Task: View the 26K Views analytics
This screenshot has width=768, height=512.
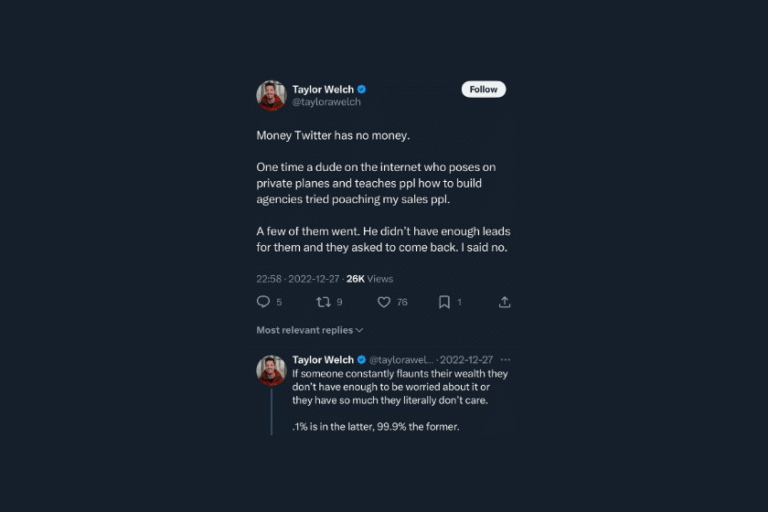Action: tap(370, 279)
